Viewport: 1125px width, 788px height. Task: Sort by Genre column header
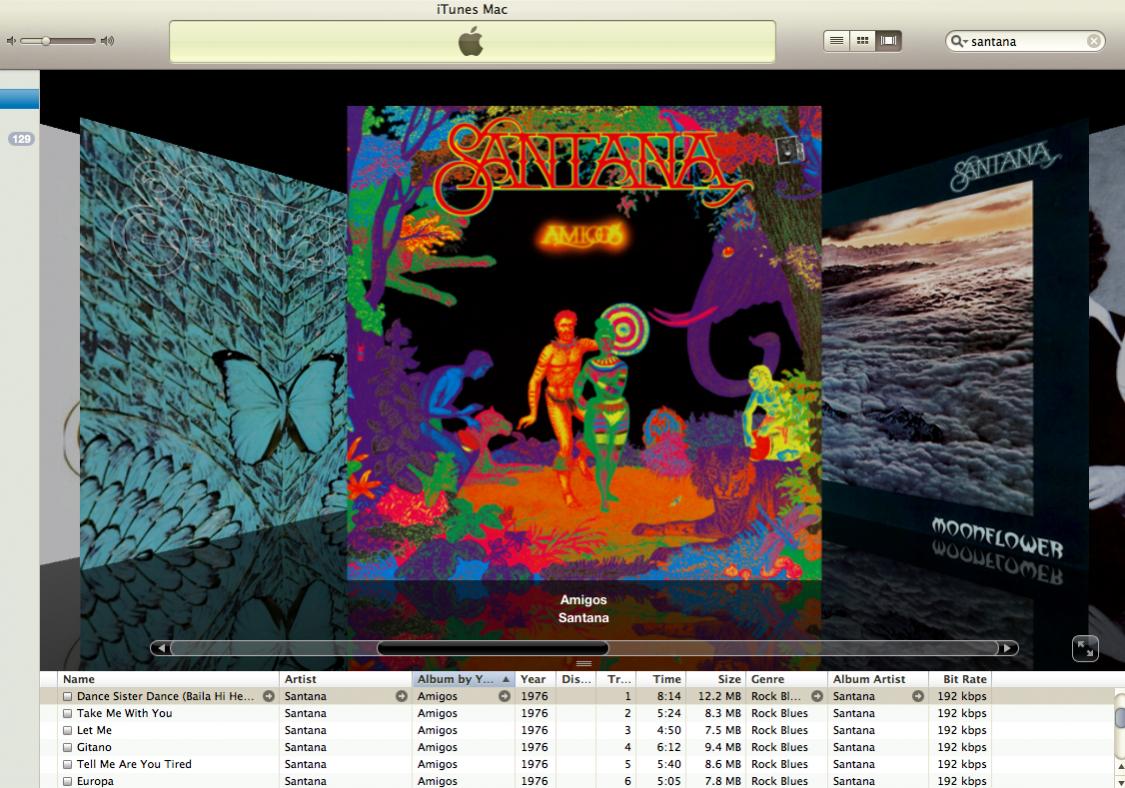[x=786, y=679]
